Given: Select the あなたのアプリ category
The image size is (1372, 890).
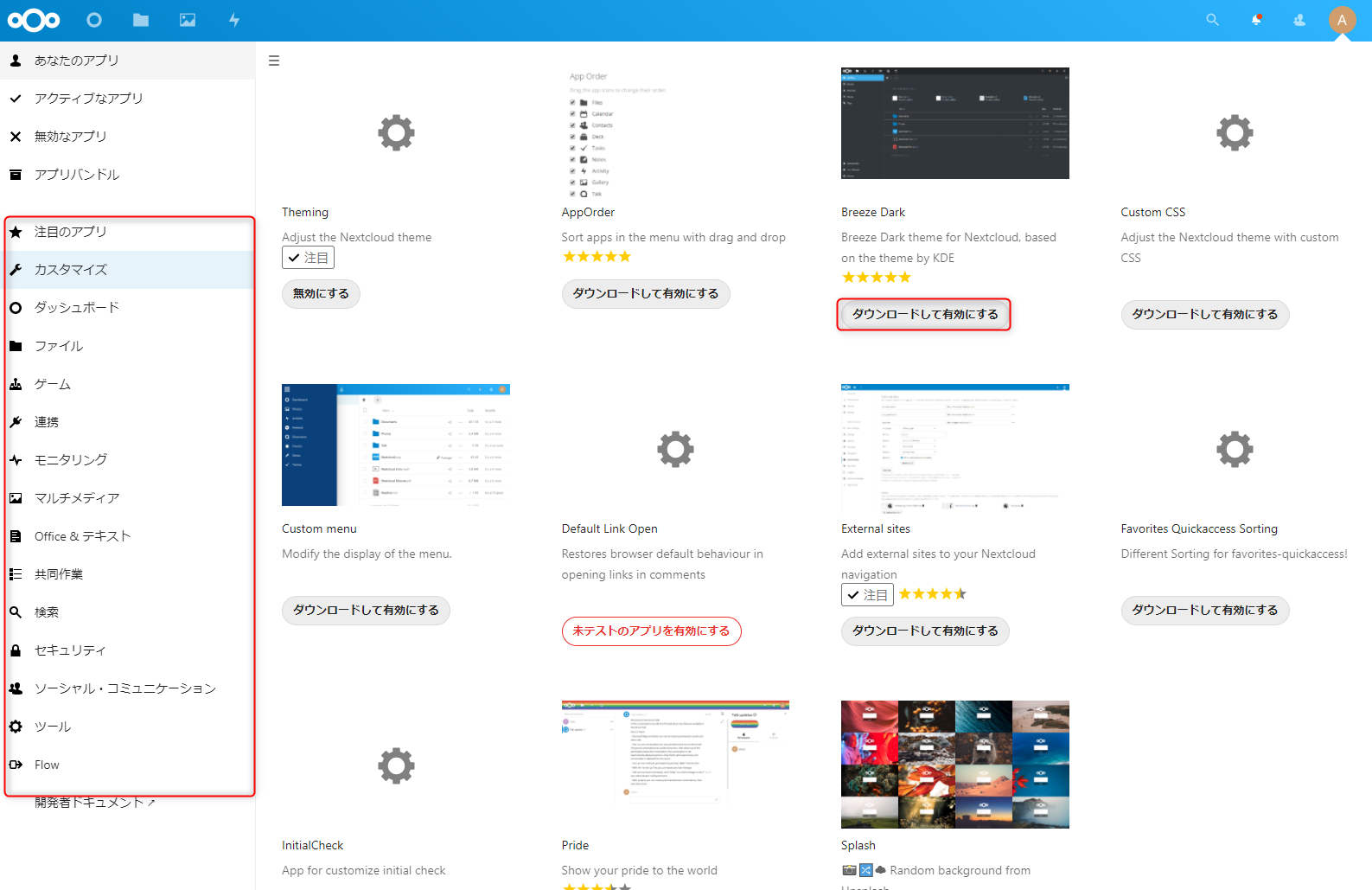Looking at the screenshot, I should (127, 61).
